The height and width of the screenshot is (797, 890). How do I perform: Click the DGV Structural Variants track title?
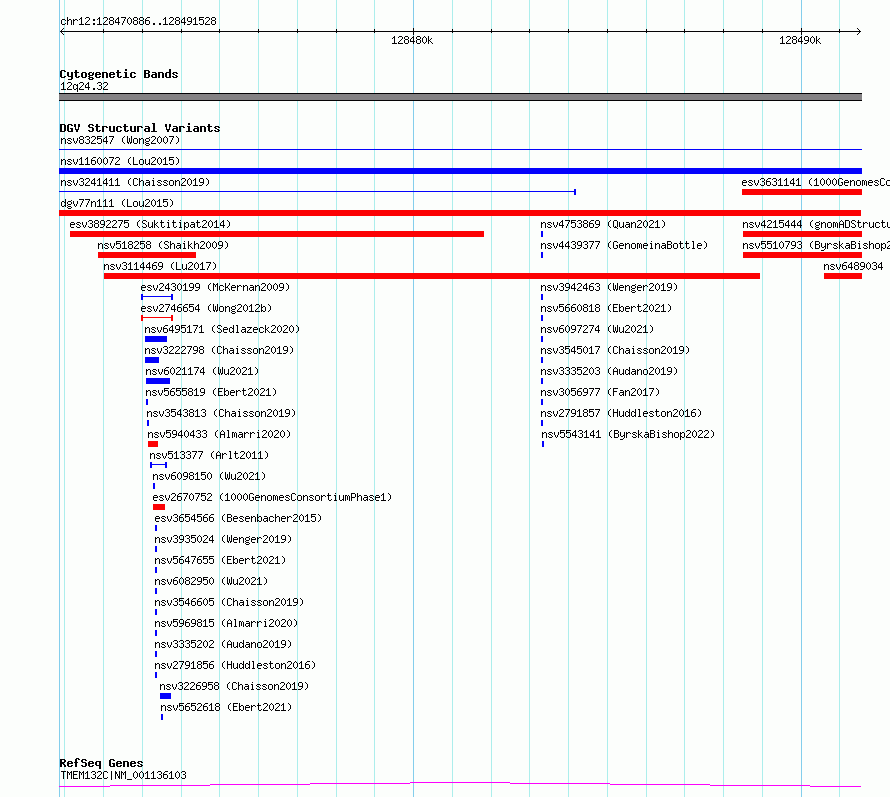point(140,128)
